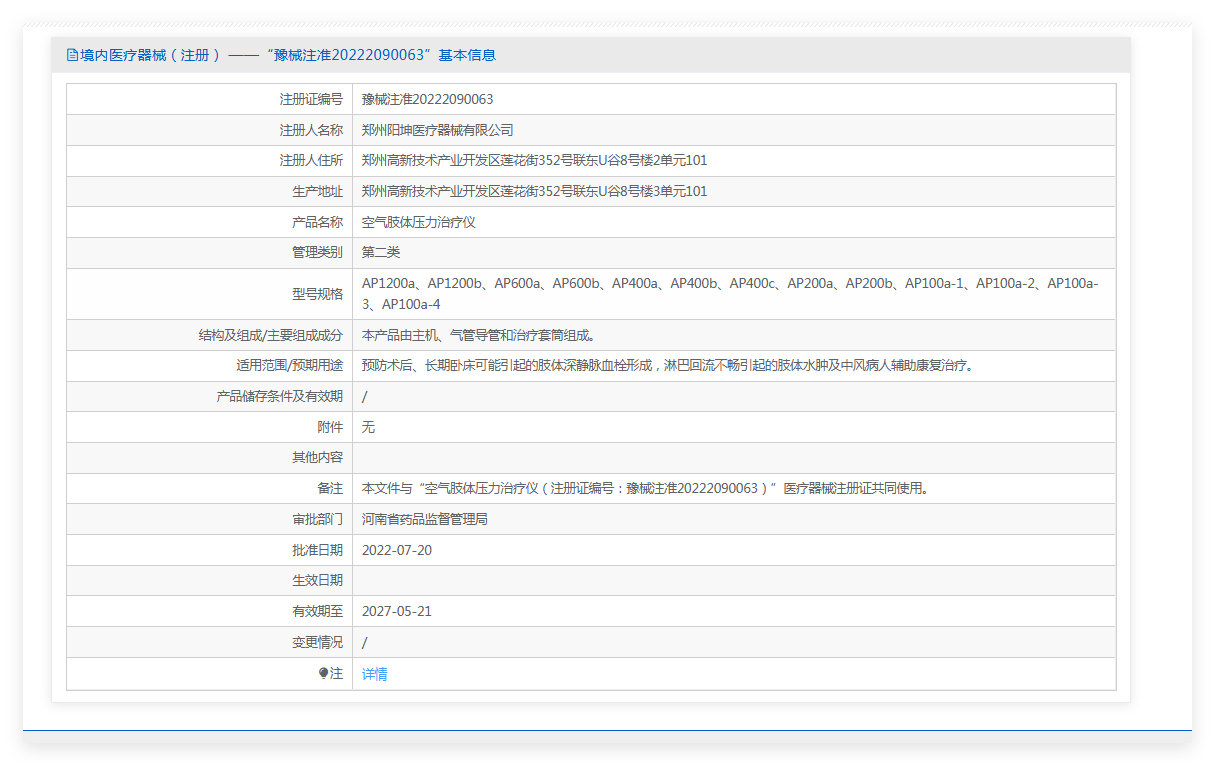The width and height of the screenshot is (1215, 766).
Task: Click the bulb icon beside 注
Action: pyautogui.click(x=323, y=674)
